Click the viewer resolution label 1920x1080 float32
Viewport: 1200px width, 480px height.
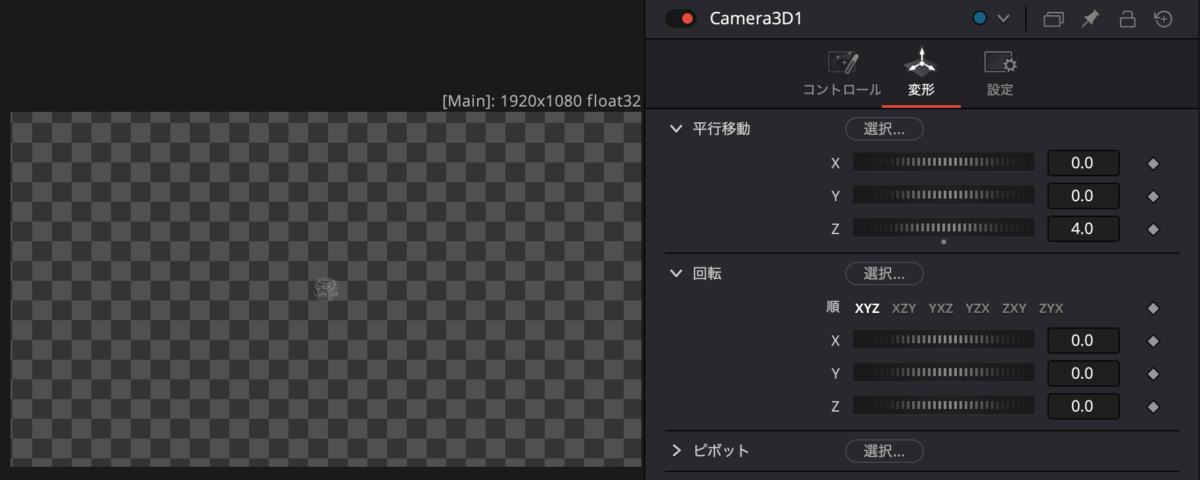[x=541, y=101]
